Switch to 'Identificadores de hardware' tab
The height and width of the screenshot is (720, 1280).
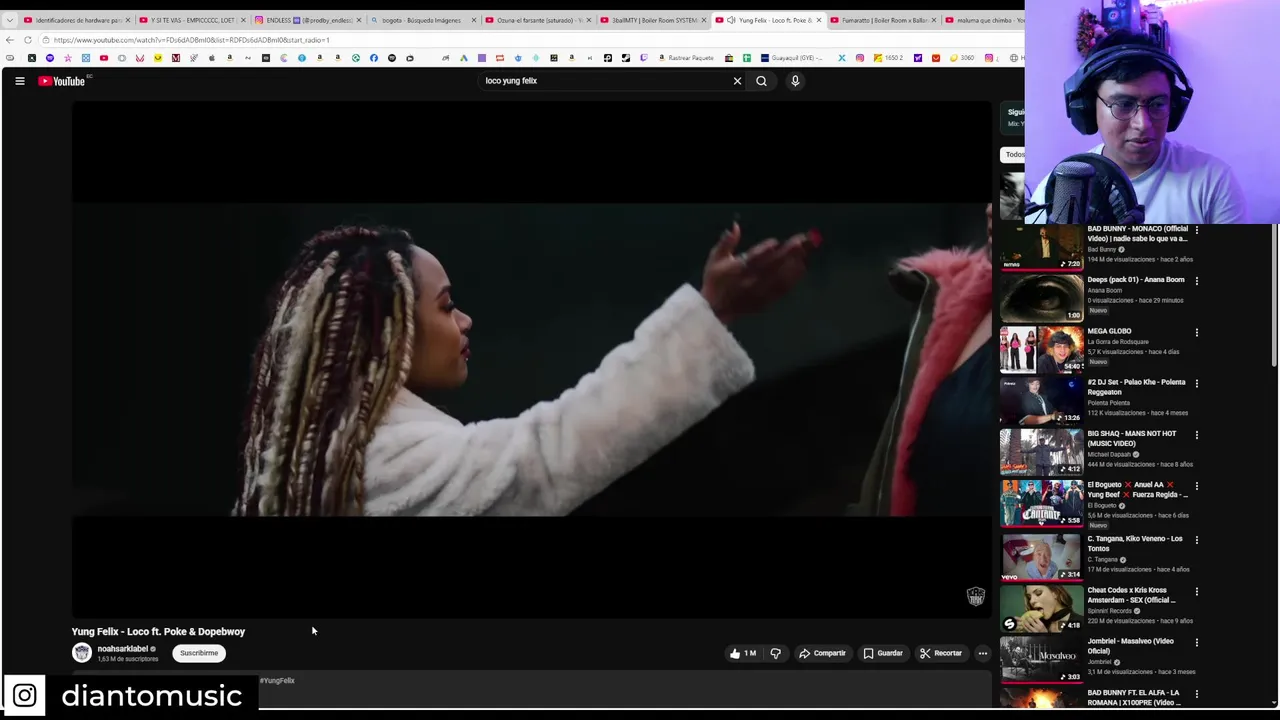78,20
